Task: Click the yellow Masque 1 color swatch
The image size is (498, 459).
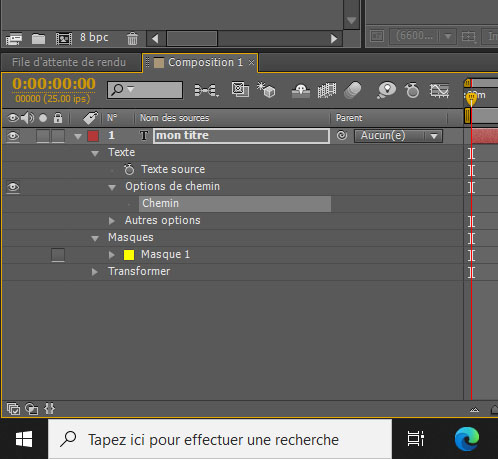Action: tap(129, 255)
